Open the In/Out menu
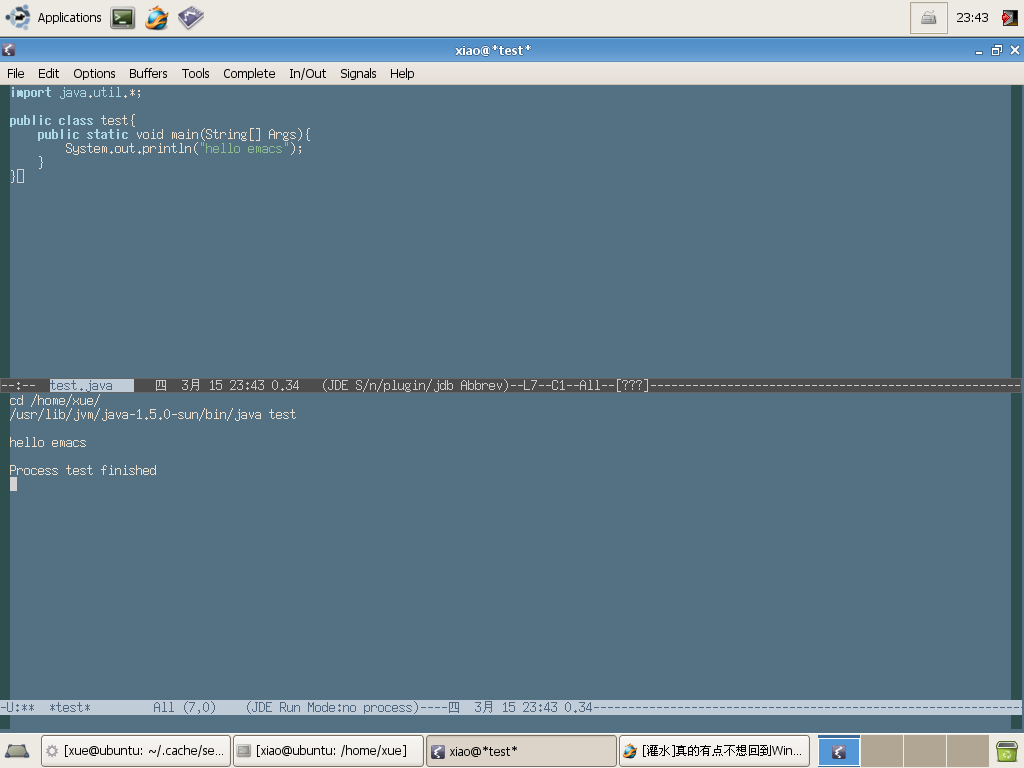The height and width of the screenshot is (768, 1024). (308, 73)
